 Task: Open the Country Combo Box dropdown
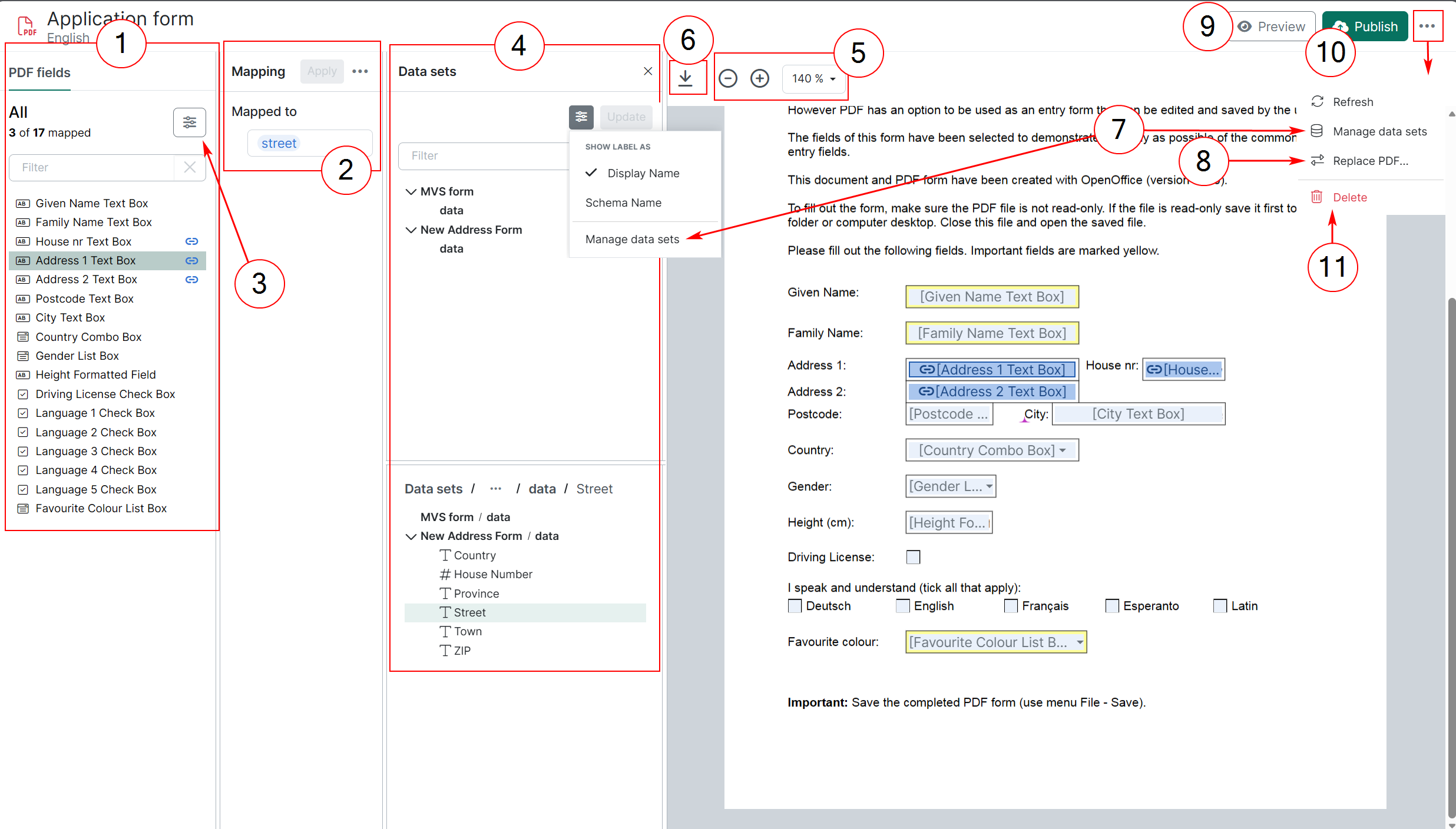(x=1063, y=450)
